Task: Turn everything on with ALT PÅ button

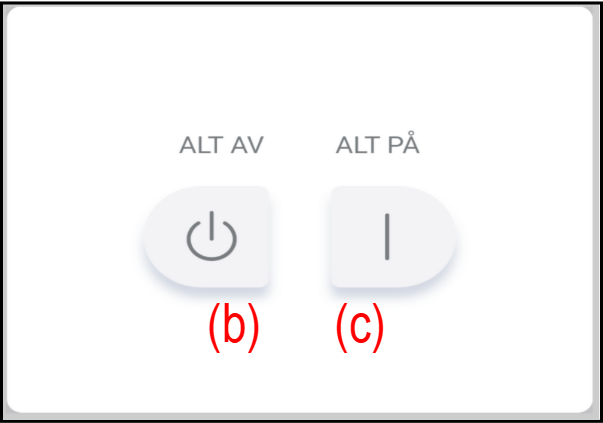Action: (x=392, y=237)
